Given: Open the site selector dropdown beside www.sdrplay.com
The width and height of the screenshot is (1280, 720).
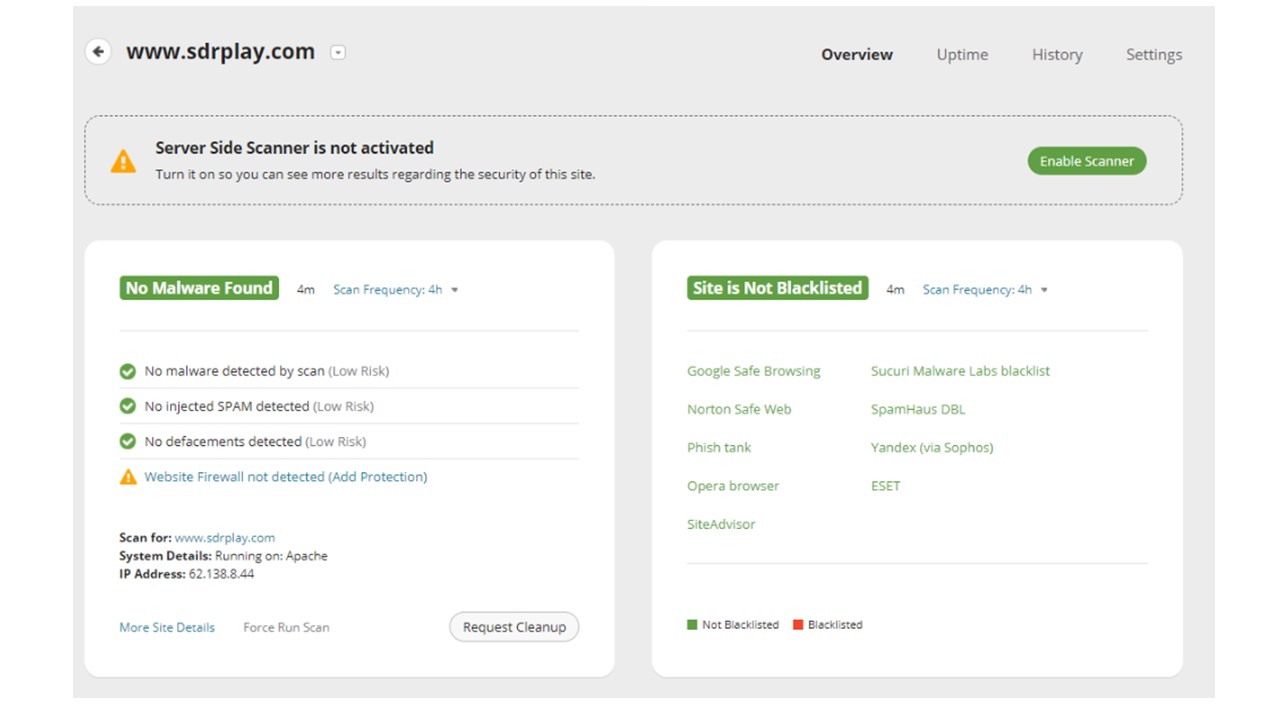Looking at the screenshot, I should tap(338, 52).
